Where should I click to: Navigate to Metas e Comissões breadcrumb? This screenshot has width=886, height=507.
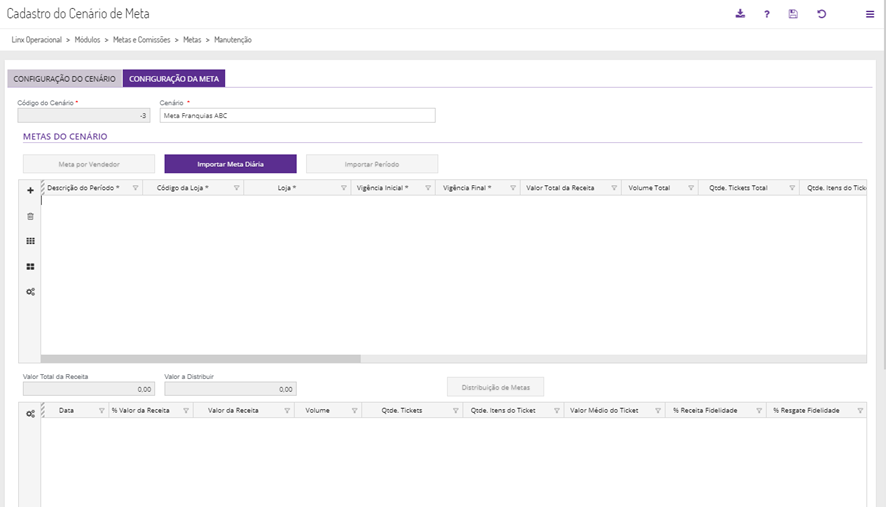point(141,40)
